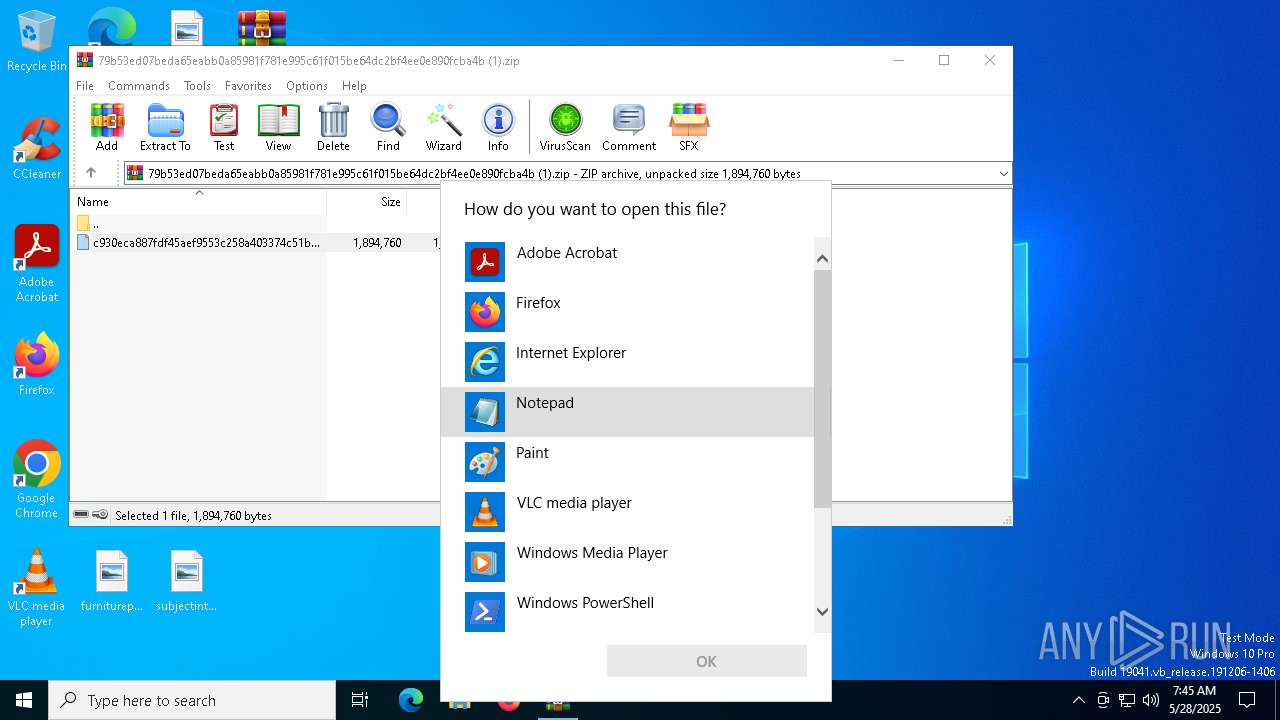Open the Firefox desktop shortcut
Viewport: 1280px width, 720px height.
point(37,364)
